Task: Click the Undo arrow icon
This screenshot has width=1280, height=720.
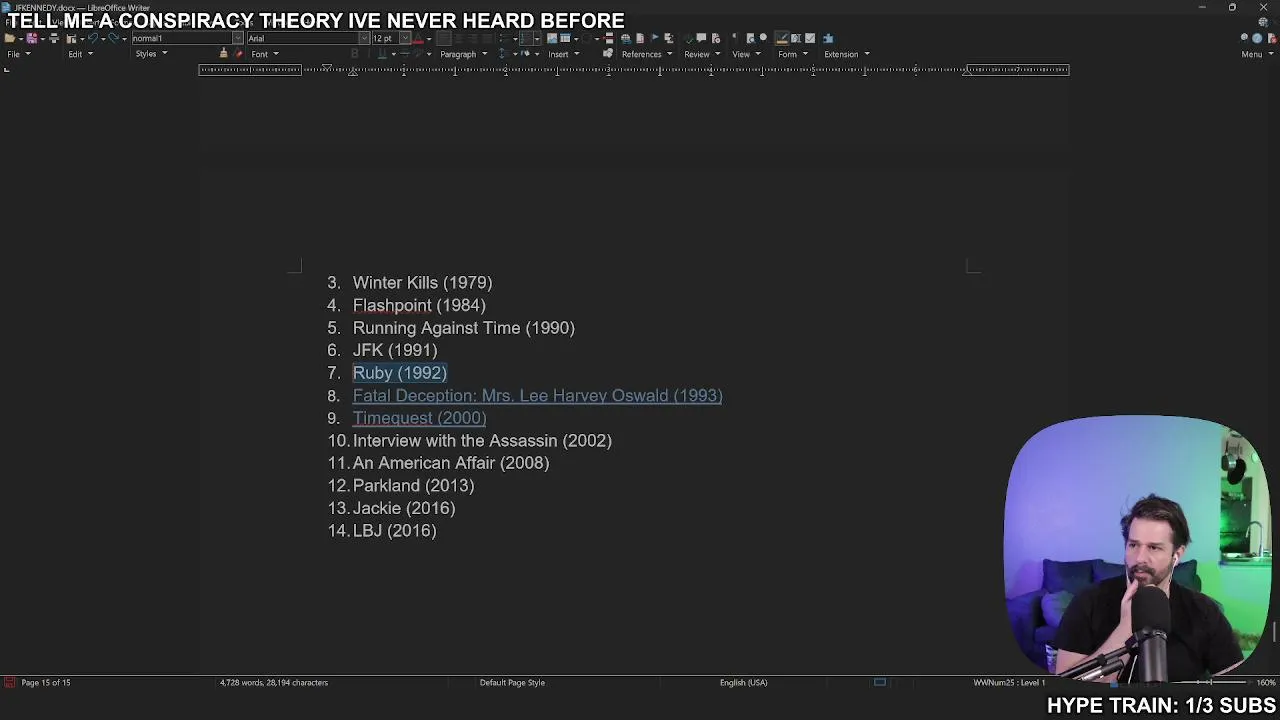Action: click(x=93, y=38)
